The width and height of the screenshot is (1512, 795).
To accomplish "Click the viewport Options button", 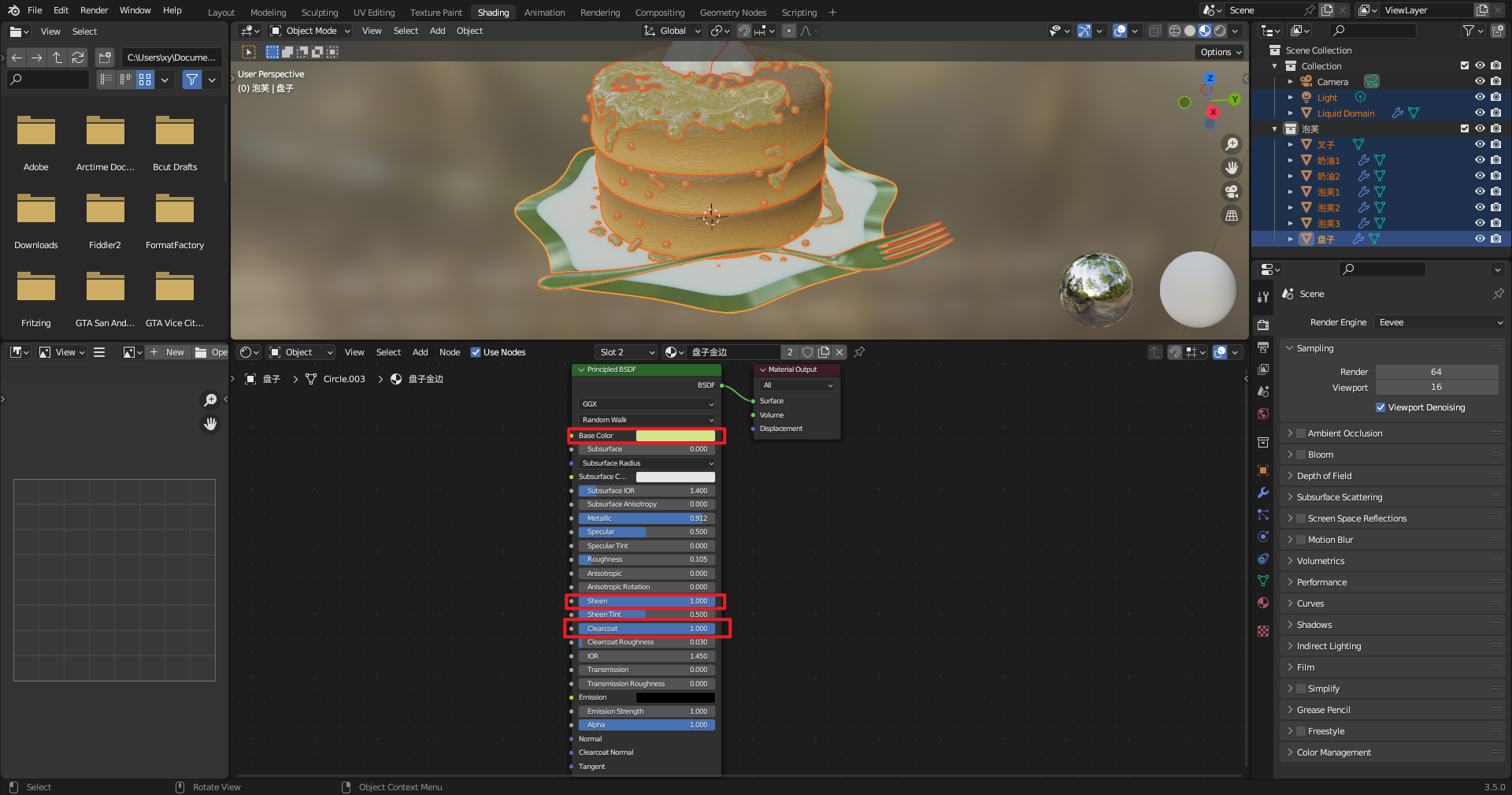I will 1221,52.
